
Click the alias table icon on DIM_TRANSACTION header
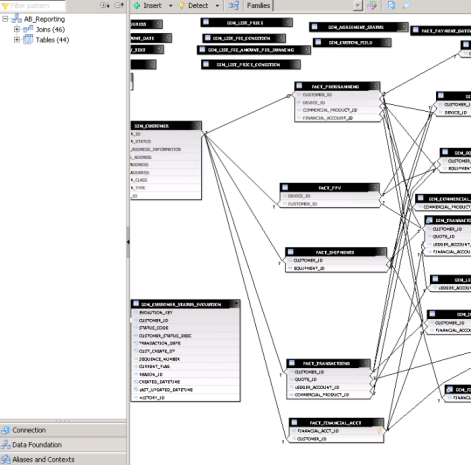click(x=429, y=220)
